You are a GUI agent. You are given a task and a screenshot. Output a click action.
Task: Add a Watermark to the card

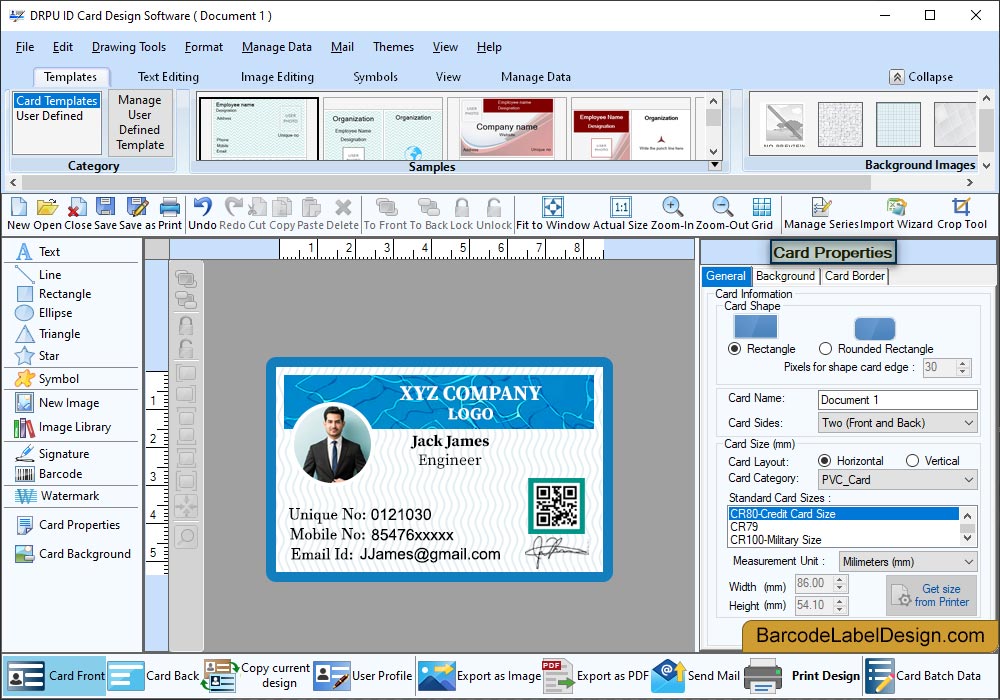click(57, 496)
